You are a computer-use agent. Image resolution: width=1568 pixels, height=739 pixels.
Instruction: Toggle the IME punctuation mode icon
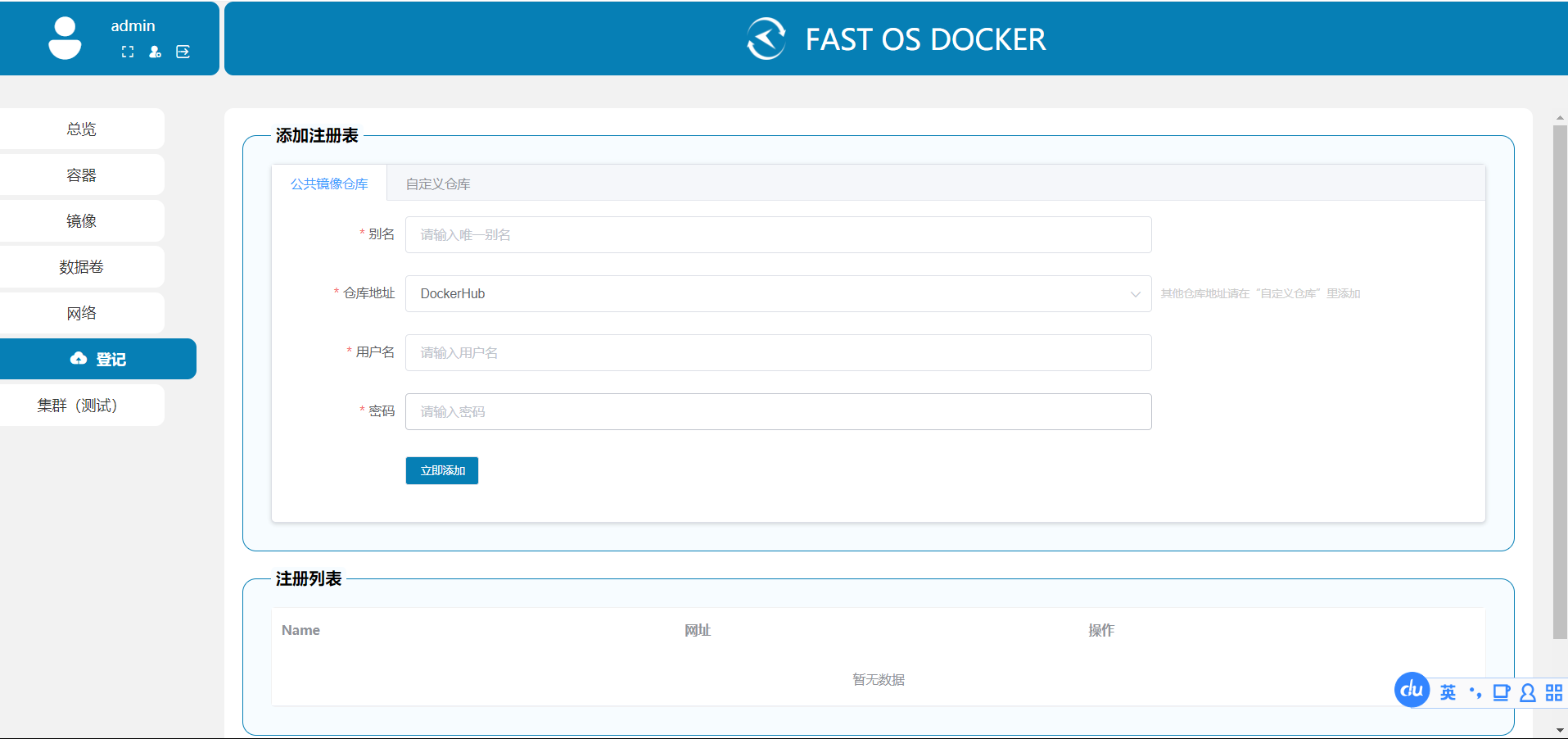click(x=1475, y=693)
